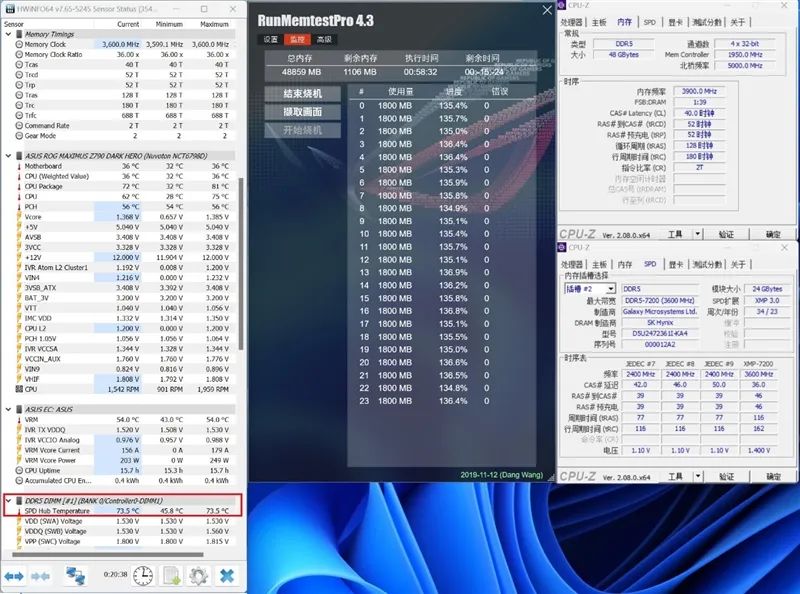
Task: Click 工具 button in upper CPU-Z window
Action: click(675, 234)
